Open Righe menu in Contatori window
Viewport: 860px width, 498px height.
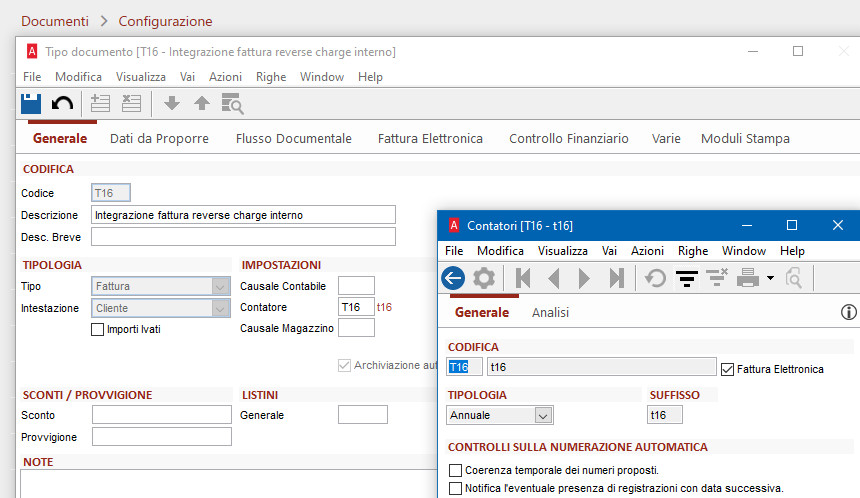coord(693,251)
